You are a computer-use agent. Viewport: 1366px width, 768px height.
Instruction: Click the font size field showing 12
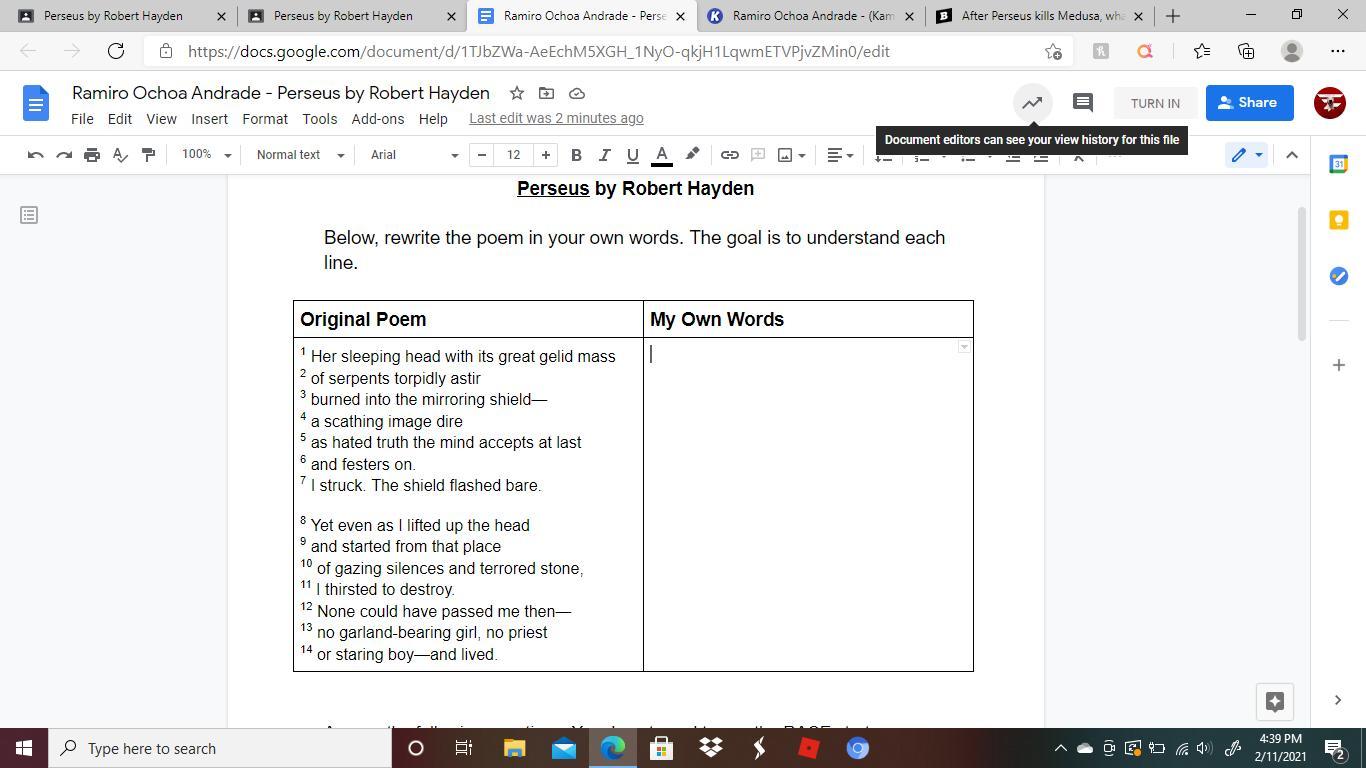coord(514,155)
